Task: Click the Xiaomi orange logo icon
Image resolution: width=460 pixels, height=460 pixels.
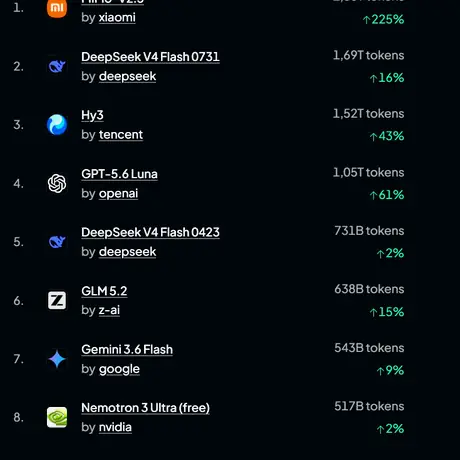Action: click(x=57, y=8)
